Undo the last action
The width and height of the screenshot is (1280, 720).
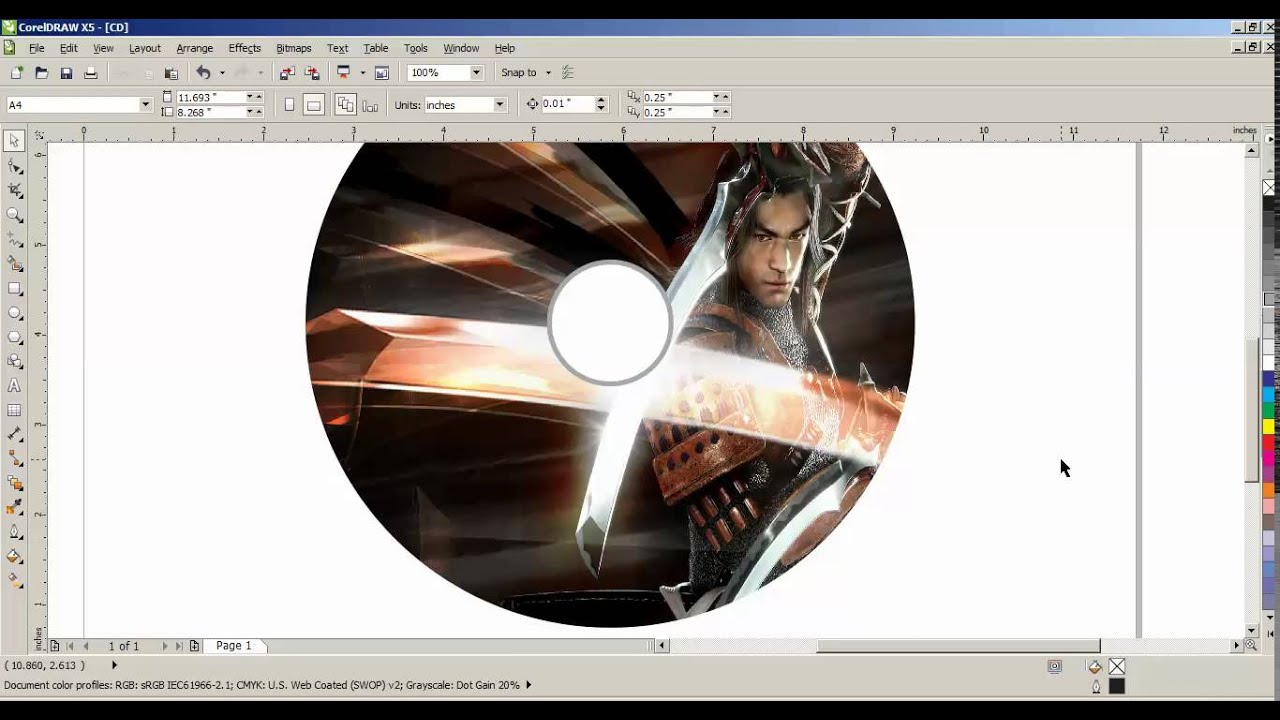pyautogui.click(x=203, y=73)
